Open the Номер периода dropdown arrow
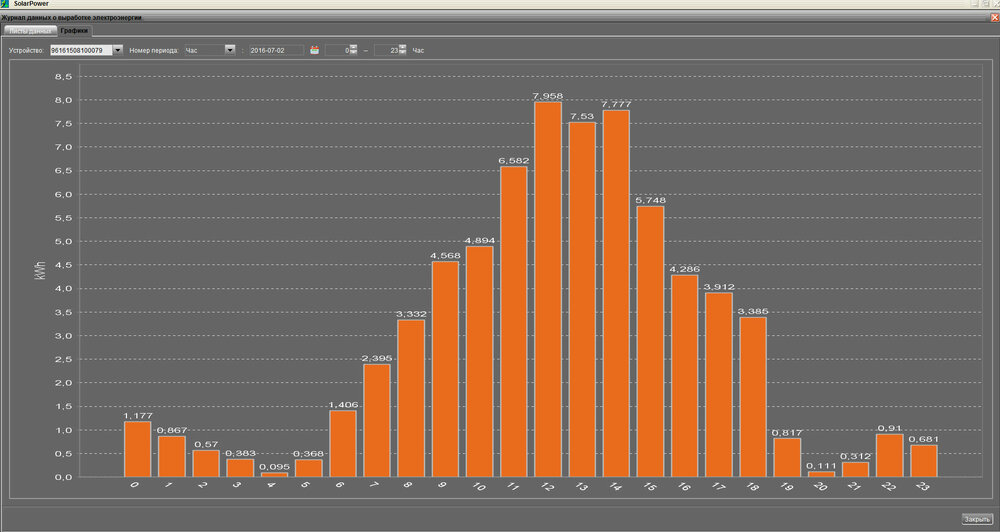 230,50
